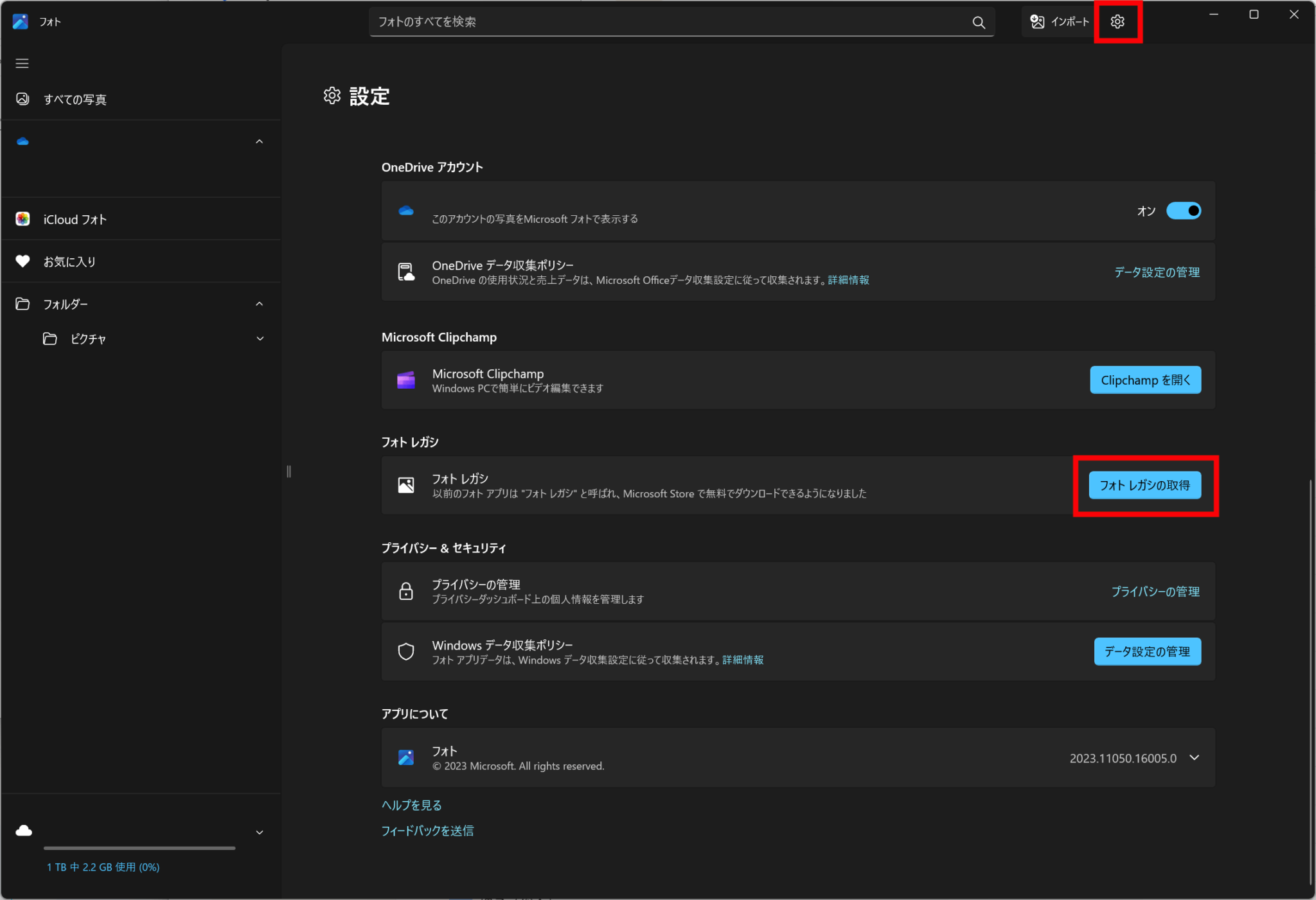The width and height of the screenshot is (1316, 900).
Task: Click Clipchamp を開く button
Action: 1145,380
